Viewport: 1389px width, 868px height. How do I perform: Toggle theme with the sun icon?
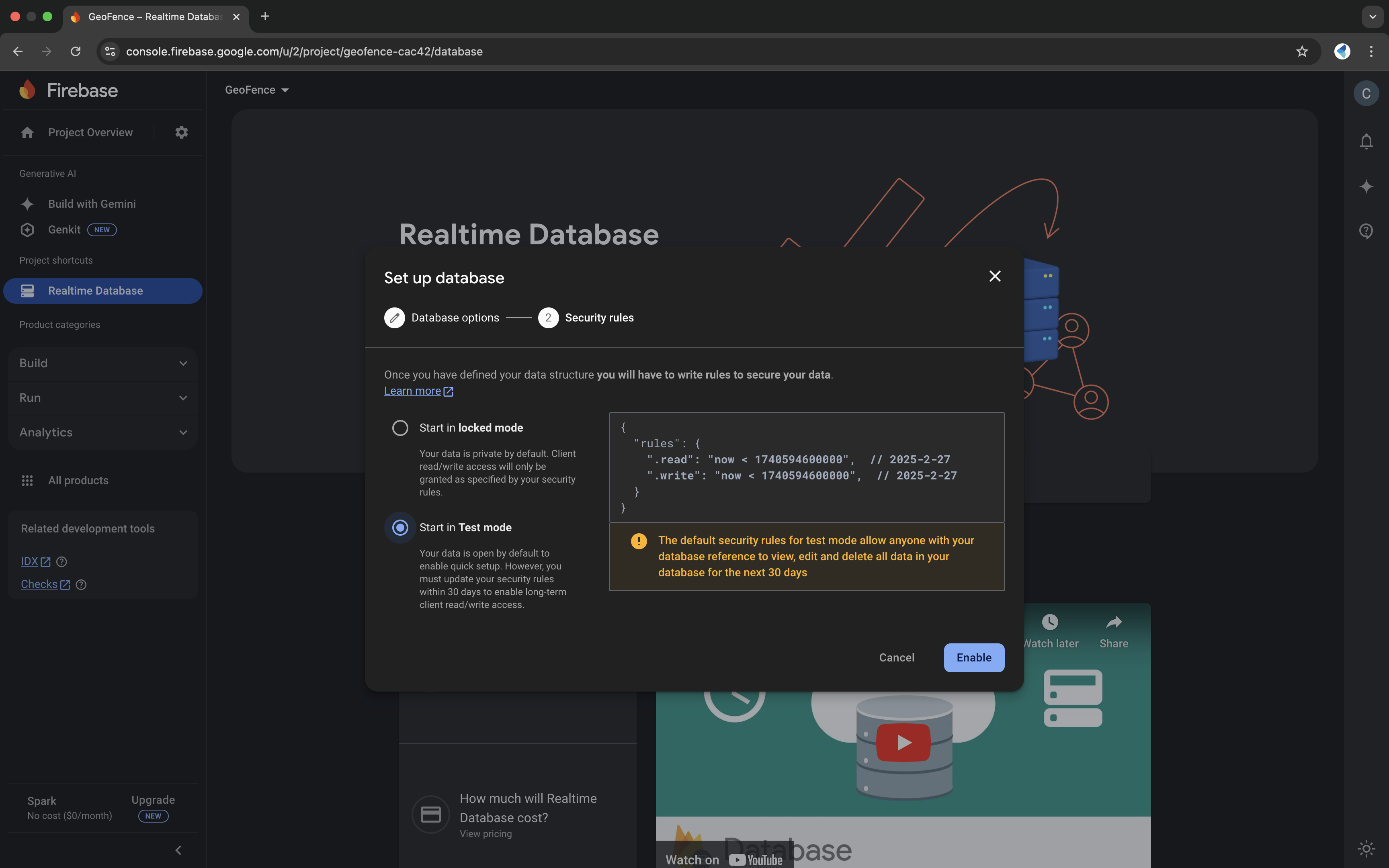point(1366,848)
